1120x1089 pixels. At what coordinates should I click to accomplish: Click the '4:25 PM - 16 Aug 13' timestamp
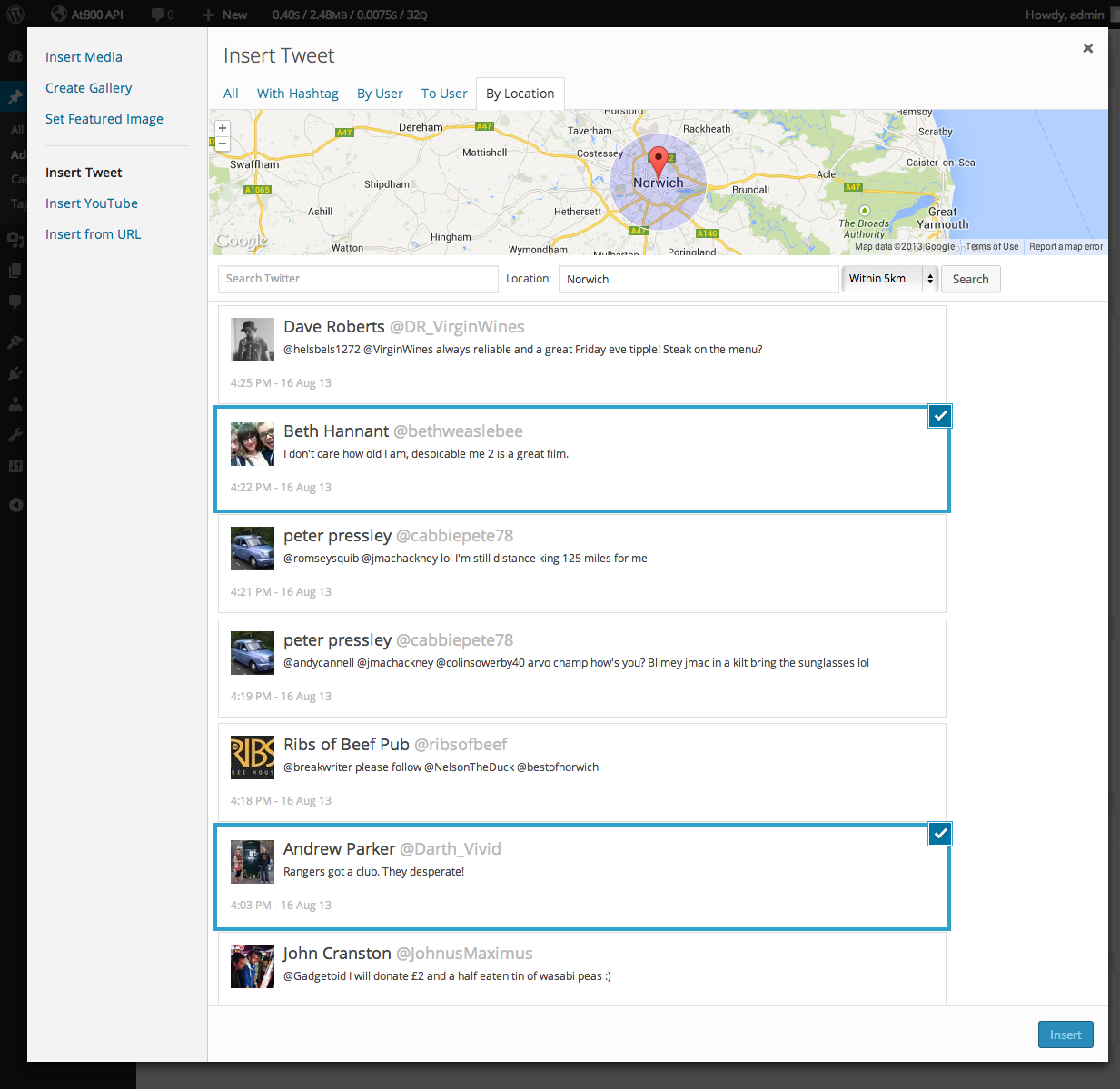pos(281,383)
